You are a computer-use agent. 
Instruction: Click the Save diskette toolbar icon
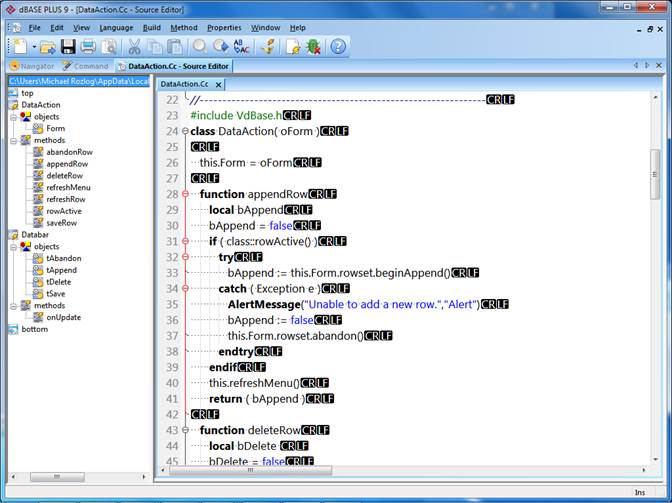tap(68, 46)
